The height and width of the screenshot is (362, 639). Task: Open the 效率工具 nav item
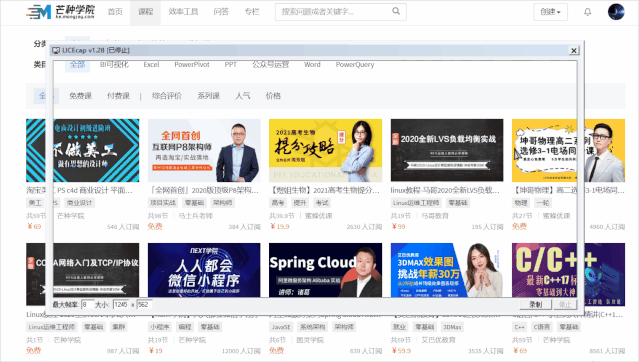click(183, 12)
